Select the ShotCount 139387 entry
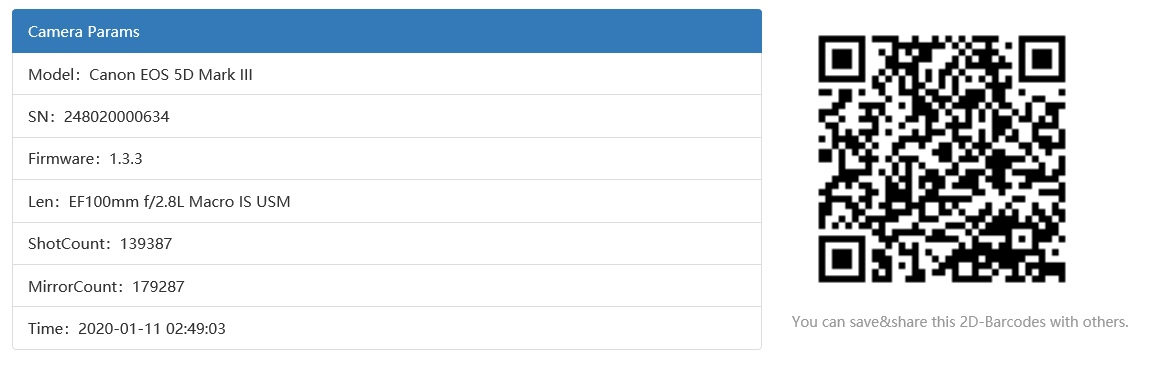This screenshot has height=369, width=1164. (387, 244)
